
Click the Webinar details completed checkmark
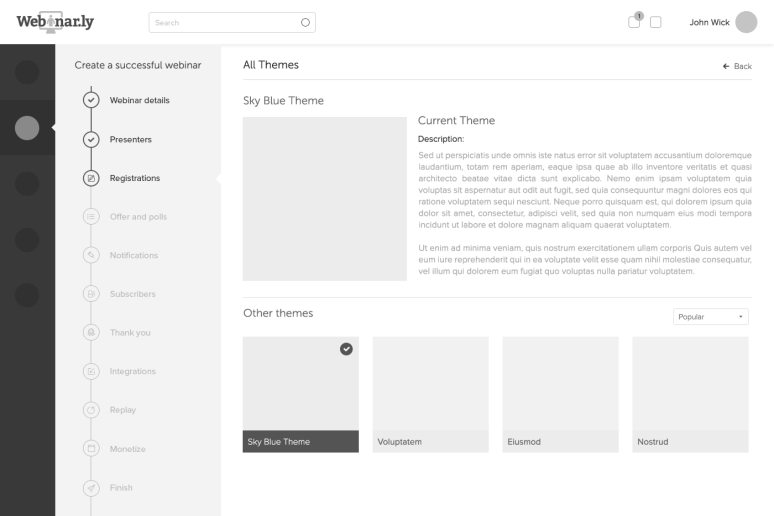coord(91,100)
